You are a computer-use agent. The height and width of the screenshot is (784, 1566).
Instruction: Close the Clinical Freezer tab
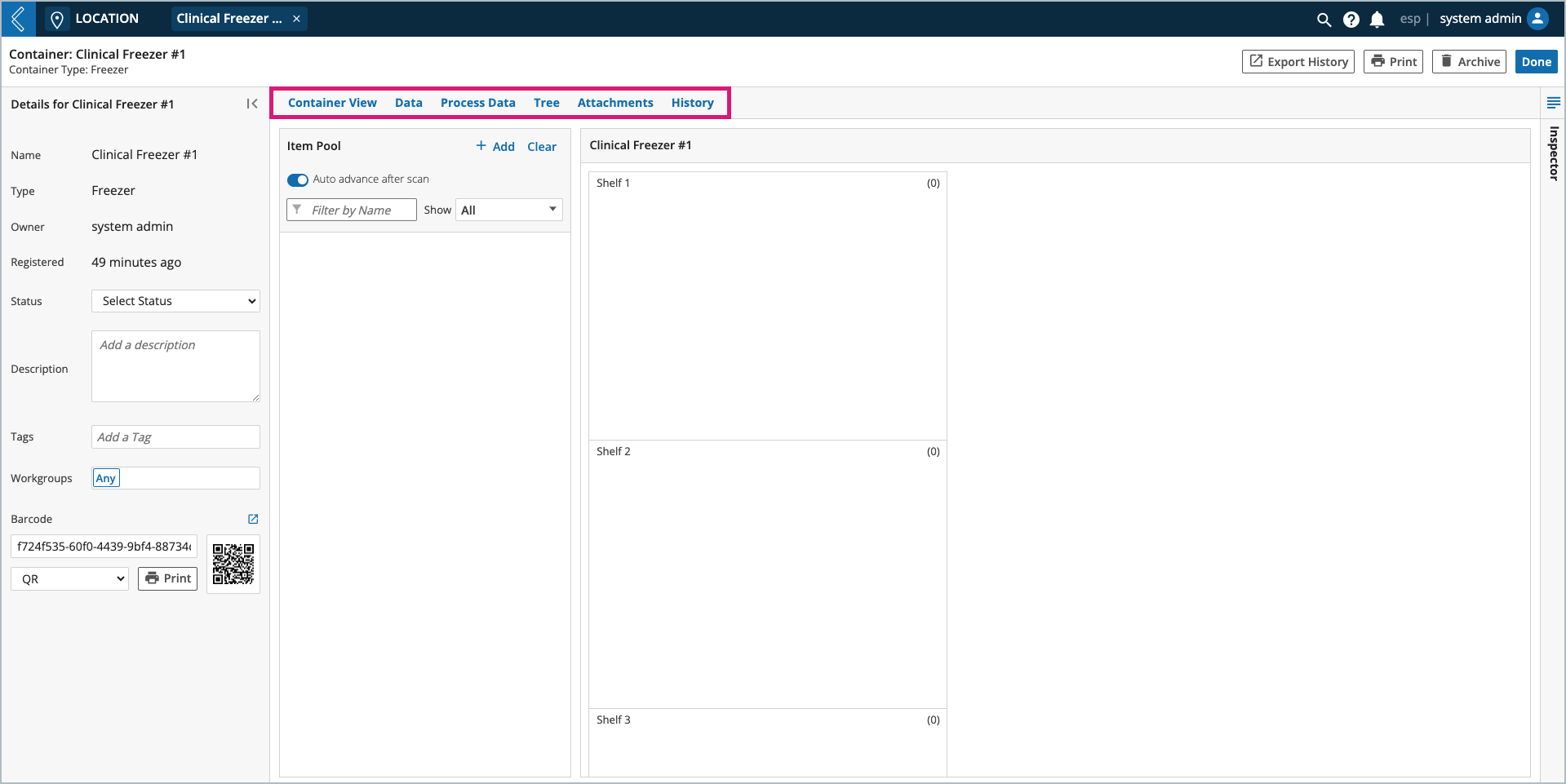pos(296,19)
